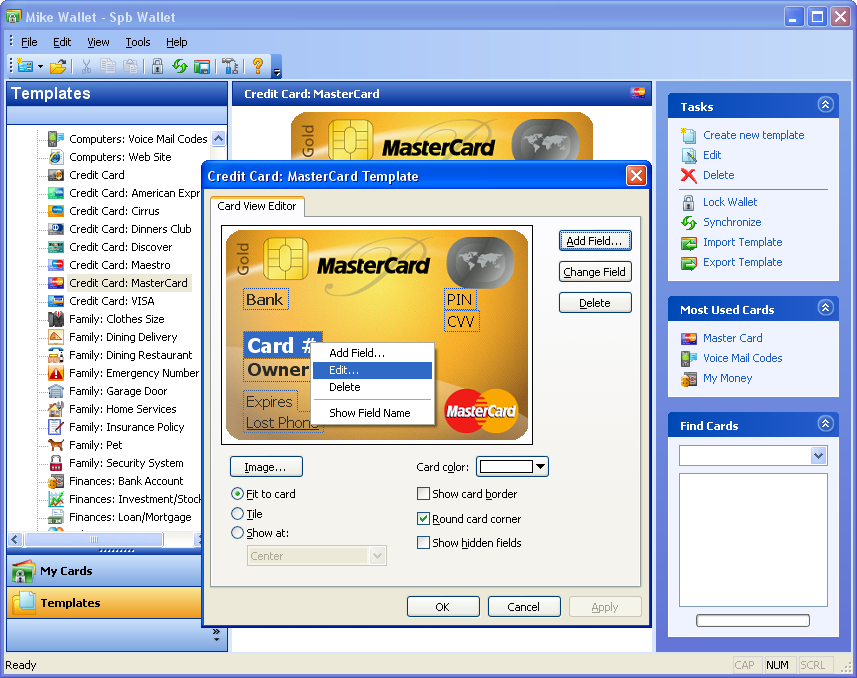The image size is (857, 678).
Task: Switch to the My Cards pane
Action: [104, 571]
